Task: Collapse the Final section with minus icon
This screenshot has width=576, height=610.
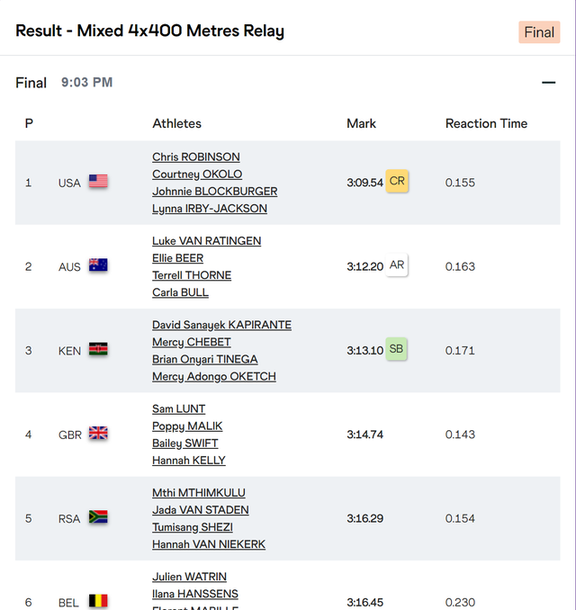Action: click(x=548, y=82)
